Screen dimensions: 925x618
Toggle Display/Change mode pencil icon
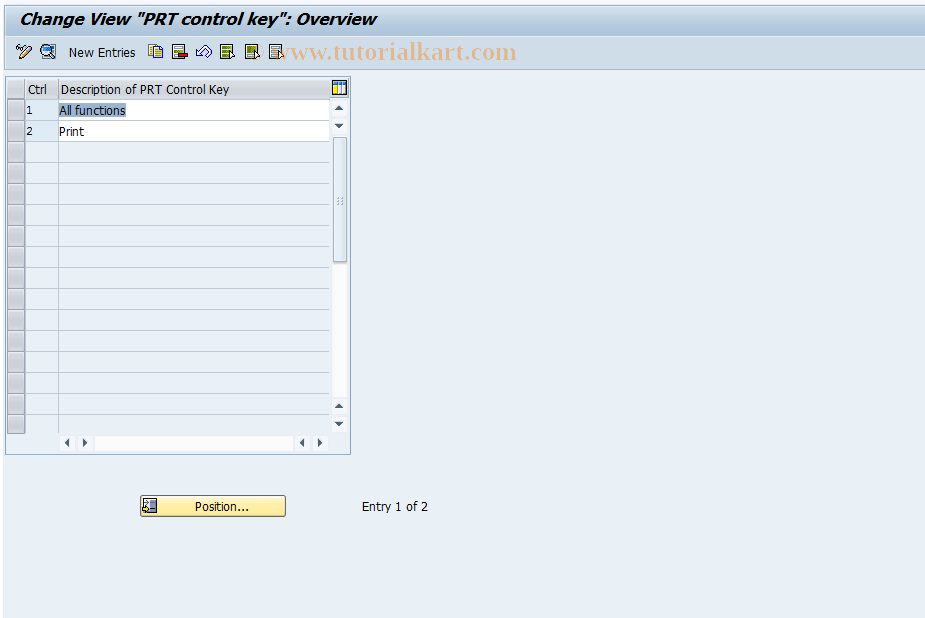pyautogui.click(x=24, y=52)
